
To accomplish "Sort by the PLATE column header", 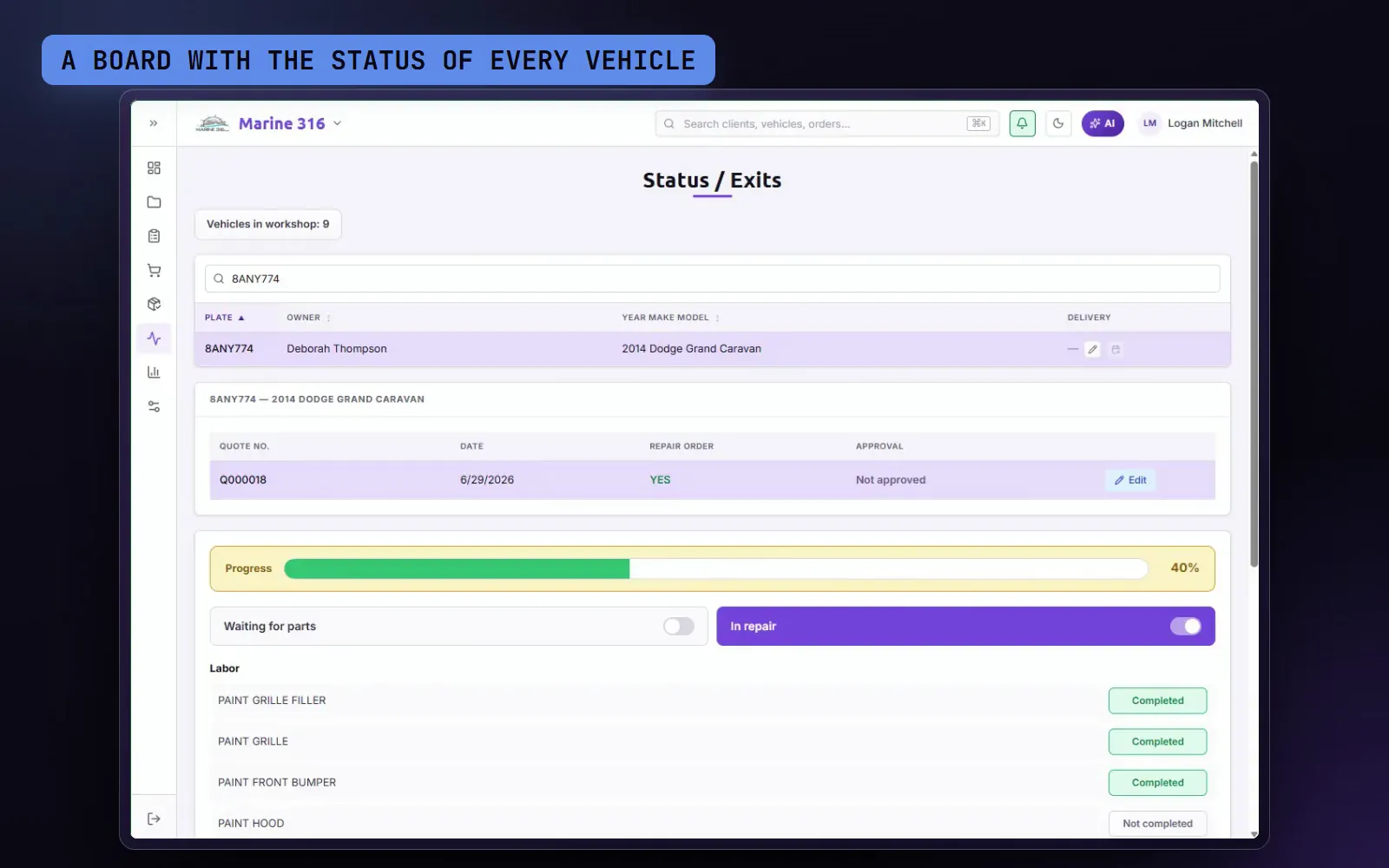I will pos(224,318).
